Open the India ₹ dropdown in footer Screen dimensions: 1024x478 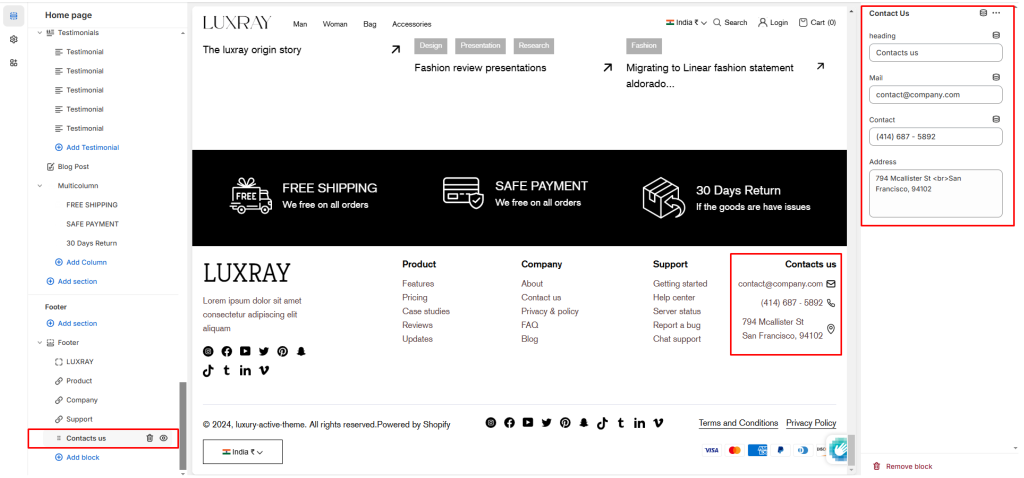pos(243,452)
